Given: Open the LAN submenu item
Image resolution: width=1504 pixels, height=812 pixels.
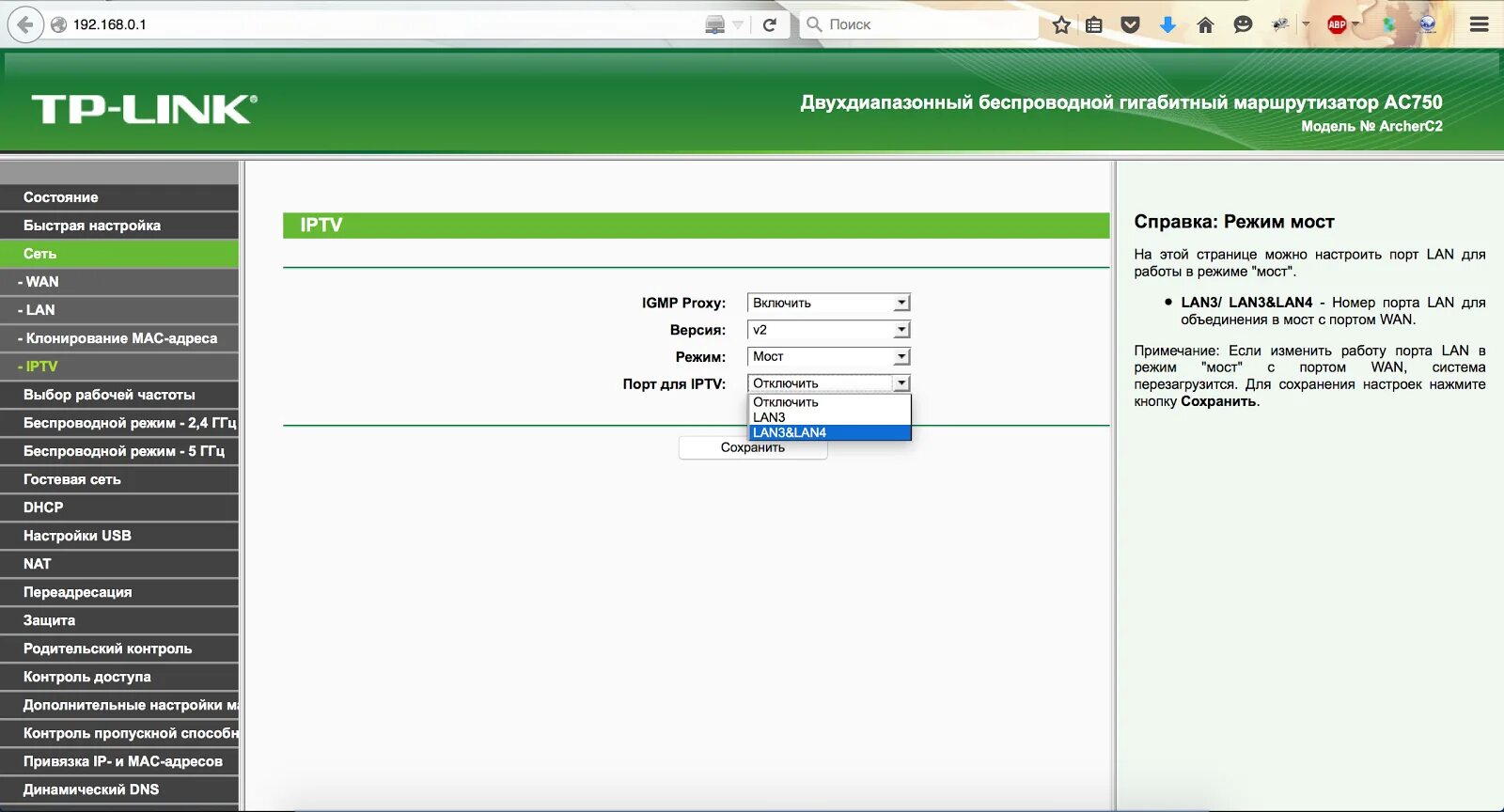Looking at the screenshot, I should tap(119, 310).
